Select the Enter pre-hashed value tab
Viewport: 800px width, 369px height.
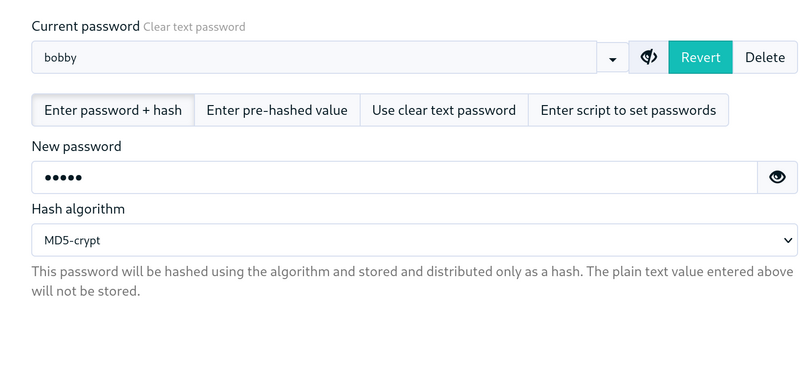click(x=277, y=110)
